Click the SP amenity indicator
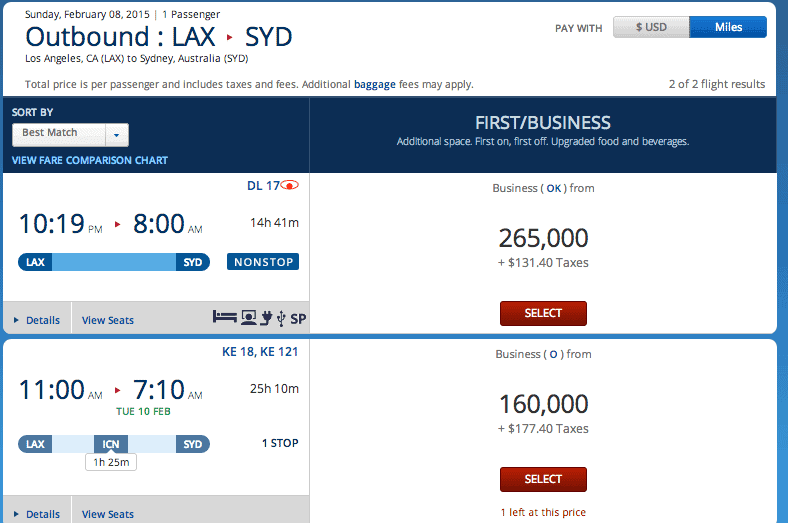 pyautogui.click(x=298, y=319)
